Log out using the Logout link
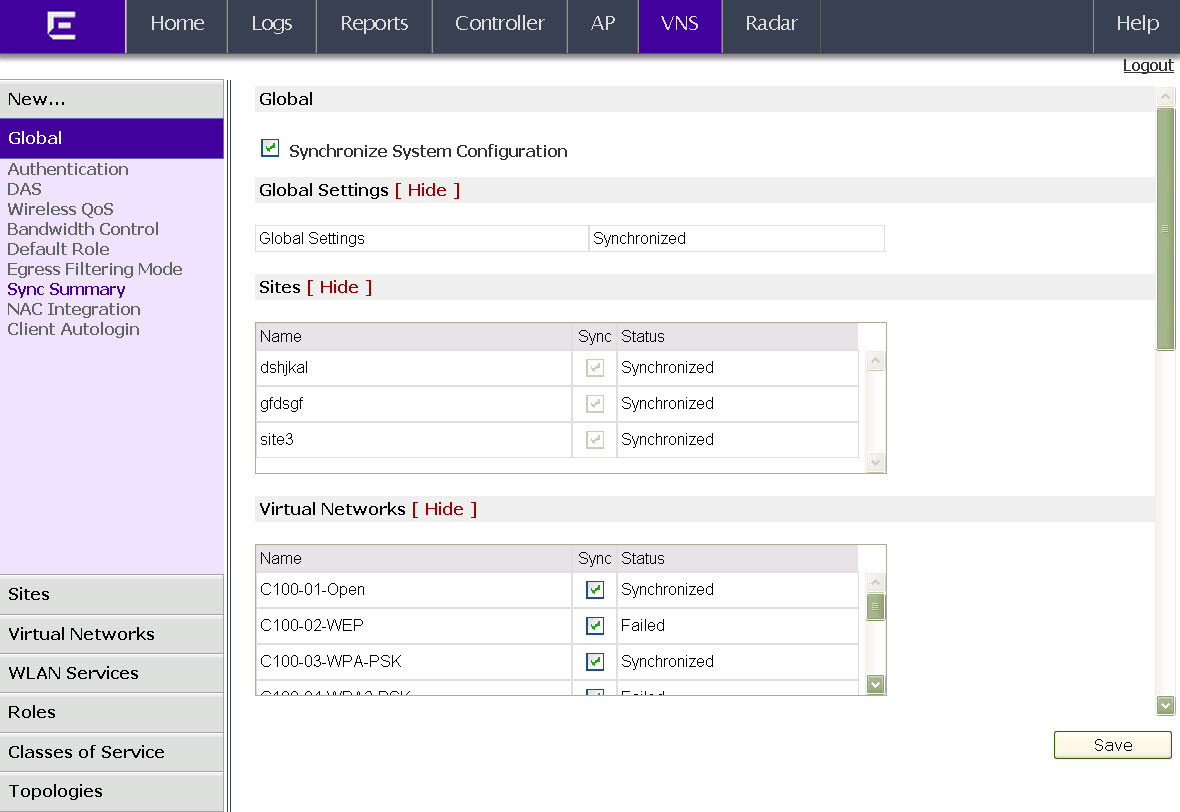The height and width of the screenshot is (812, 1180). pyautogui.click(x=1148, y=66)
